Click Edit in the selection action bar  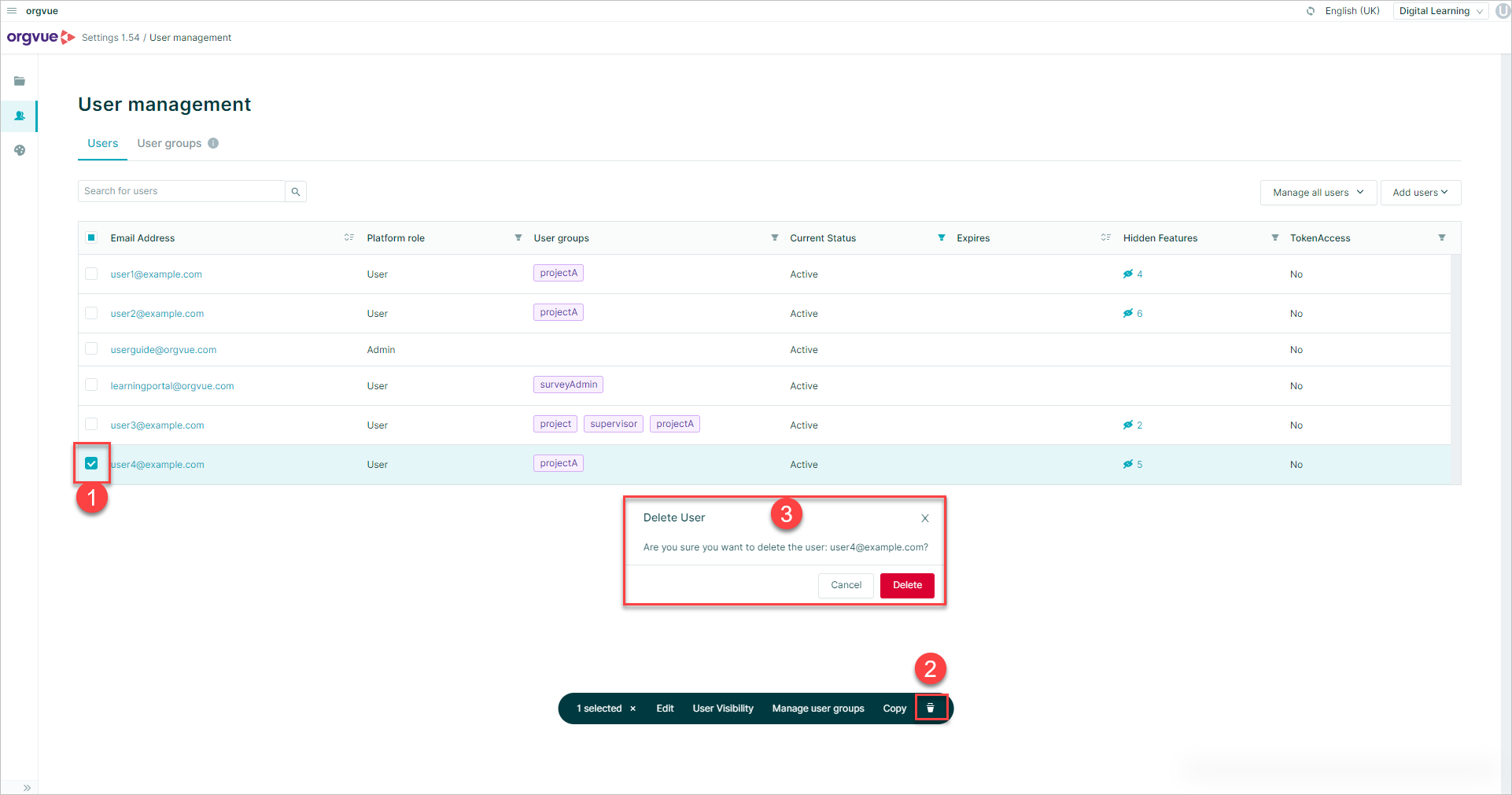(665, 709)
